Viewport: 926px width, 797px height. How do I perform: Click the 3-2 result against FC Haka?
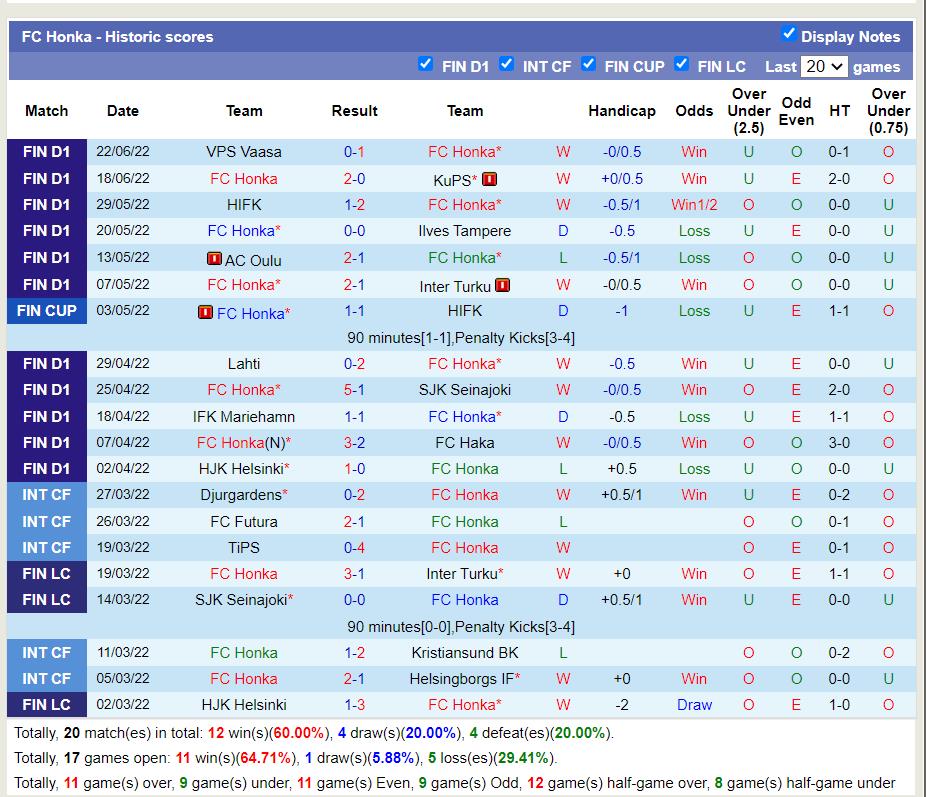click(354, 443)
